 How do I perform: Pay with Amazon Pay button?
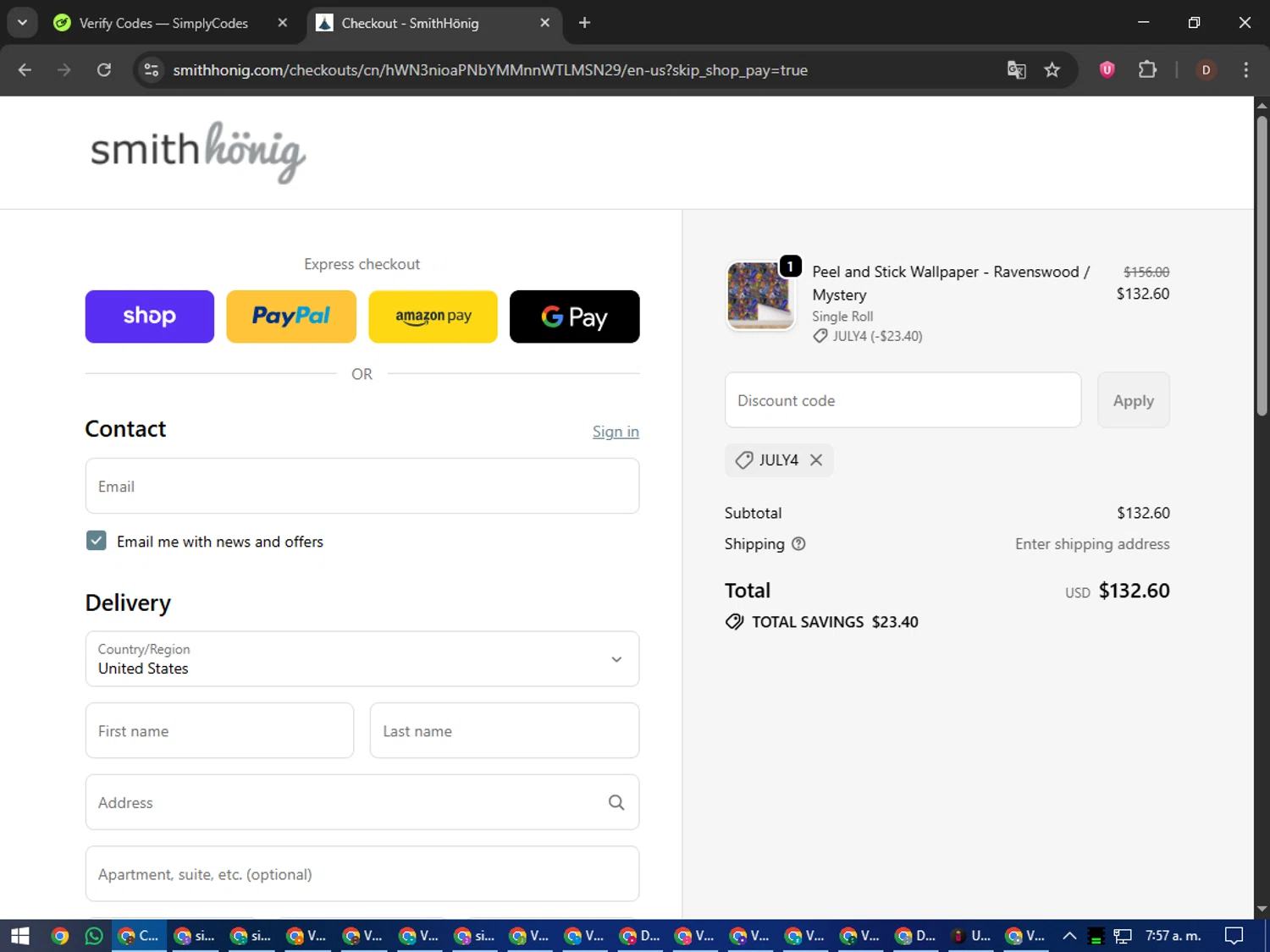[x=433, y=316]
